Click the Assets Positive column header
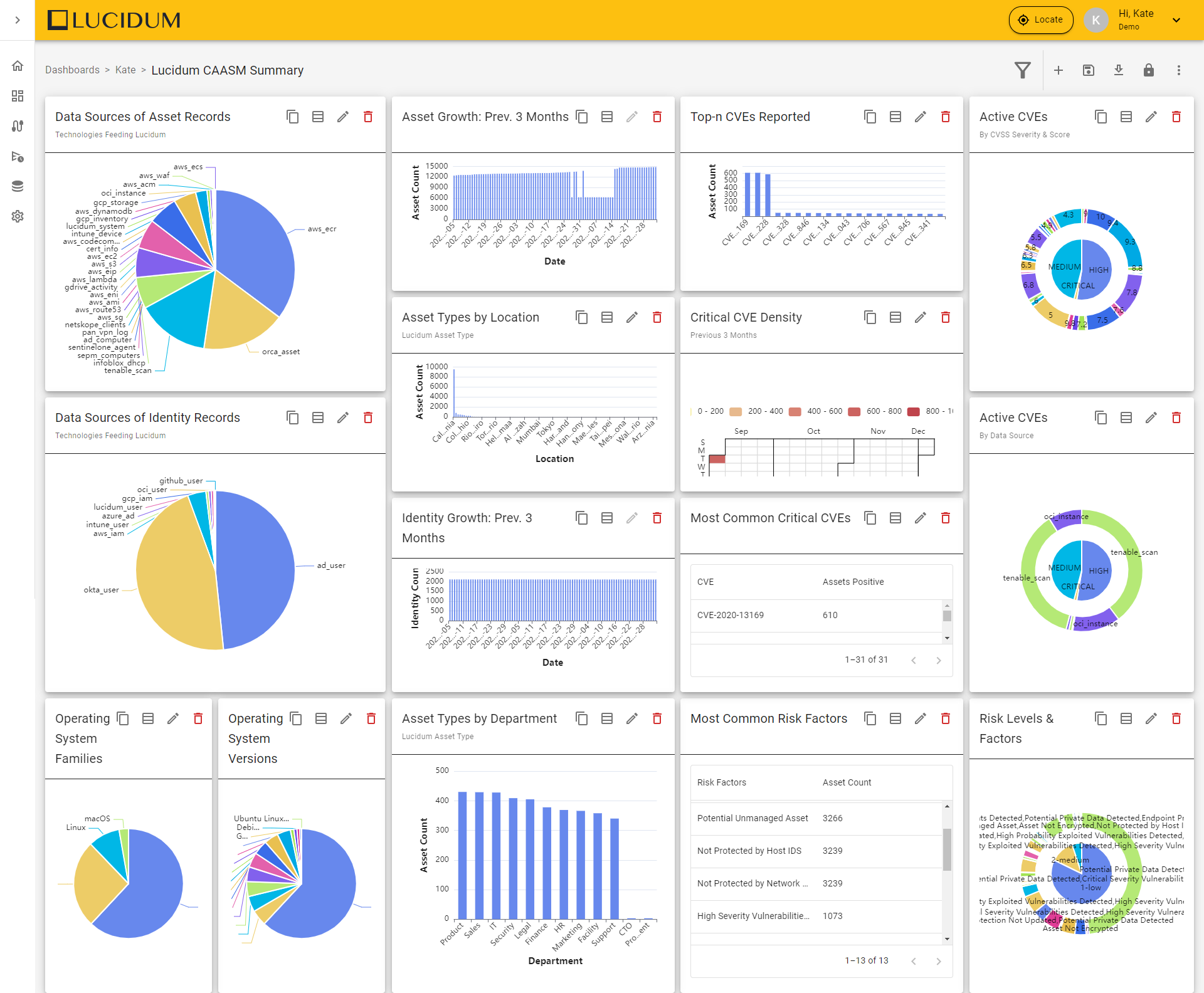1204x993 pixels. click(853, 582)
